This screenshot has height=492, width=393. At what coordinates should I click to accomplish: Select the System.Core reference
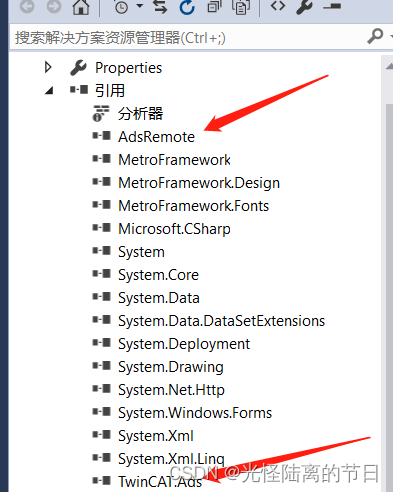coord(158,275)
